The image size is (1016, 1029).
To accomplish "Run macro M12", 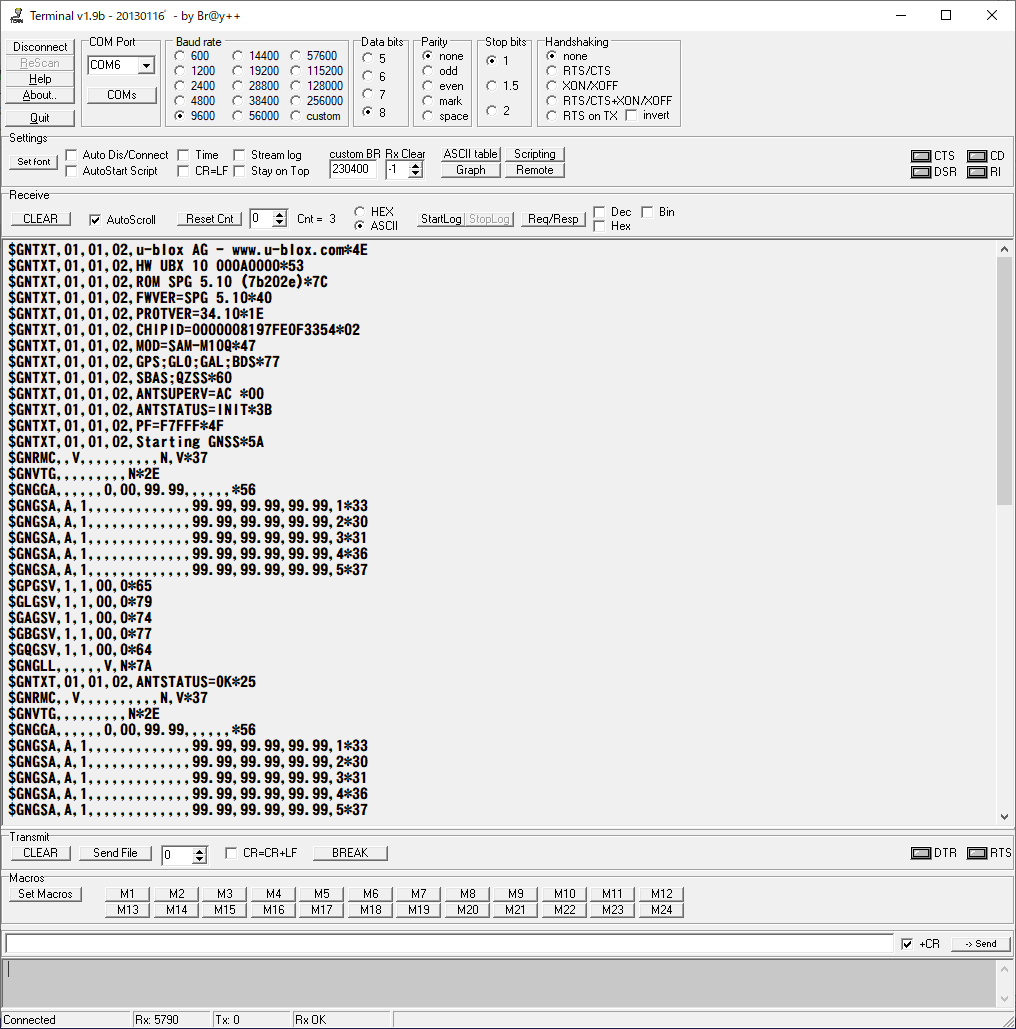I will pos(662,894).
